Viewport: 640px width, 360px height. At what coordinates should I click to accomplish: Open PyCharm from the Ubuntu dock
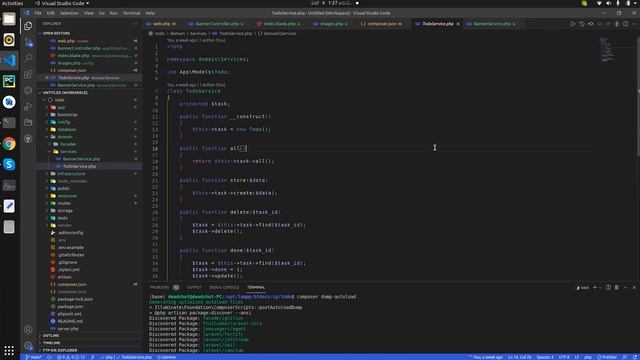click(9, 81)
